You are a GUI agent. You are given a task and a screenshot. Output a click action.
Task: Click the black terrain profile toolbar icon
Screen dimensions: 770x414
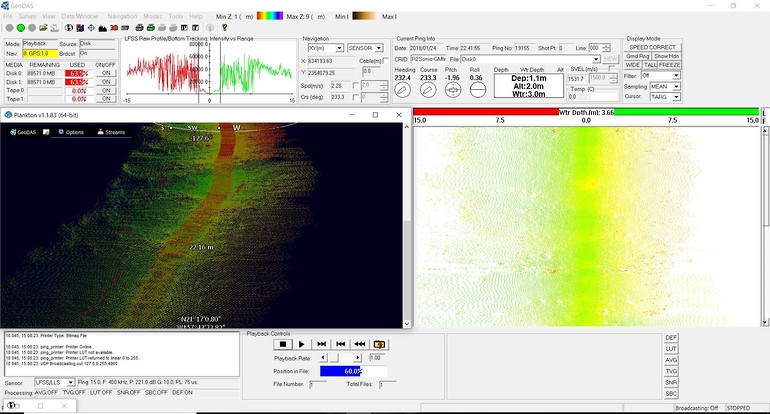pos(103,28)
